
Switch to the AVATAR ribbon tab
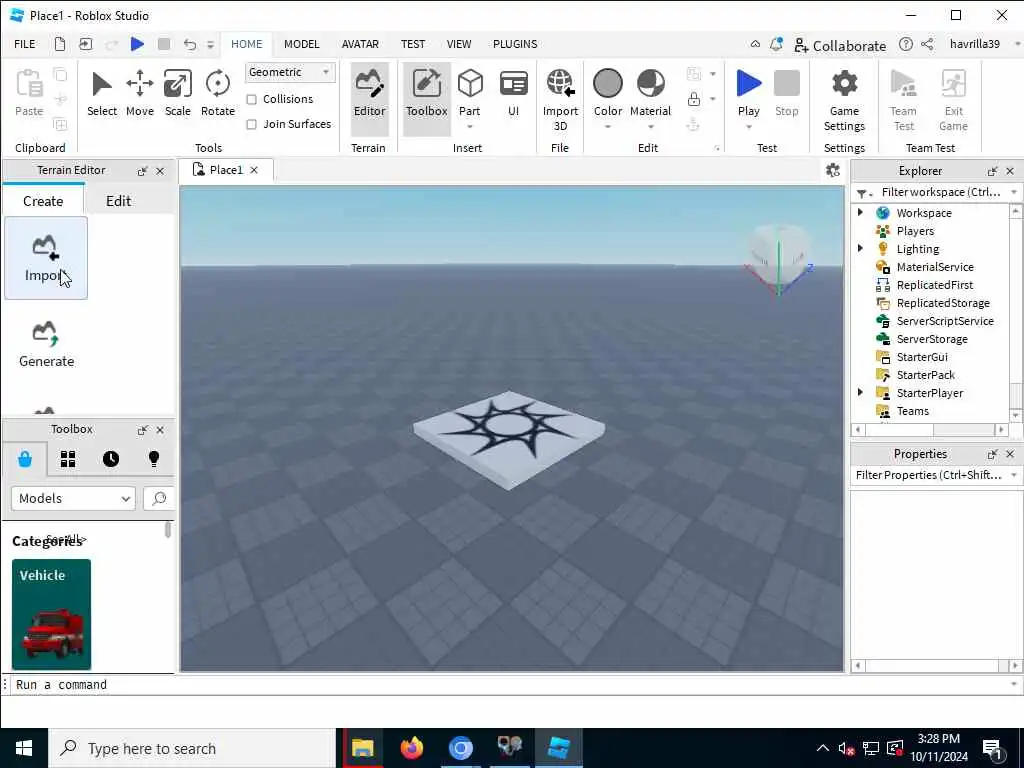click(360, 44)
